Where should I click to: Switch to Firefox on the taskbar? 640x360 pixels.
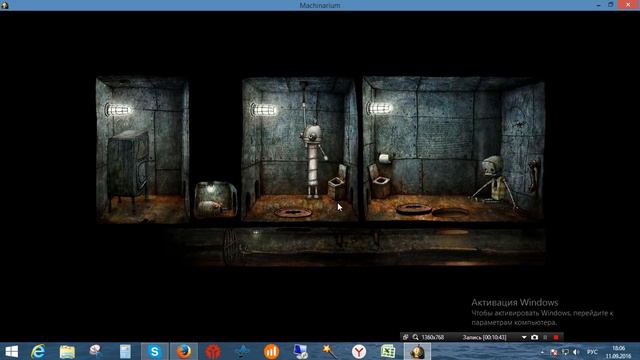(x=184, y=351)
